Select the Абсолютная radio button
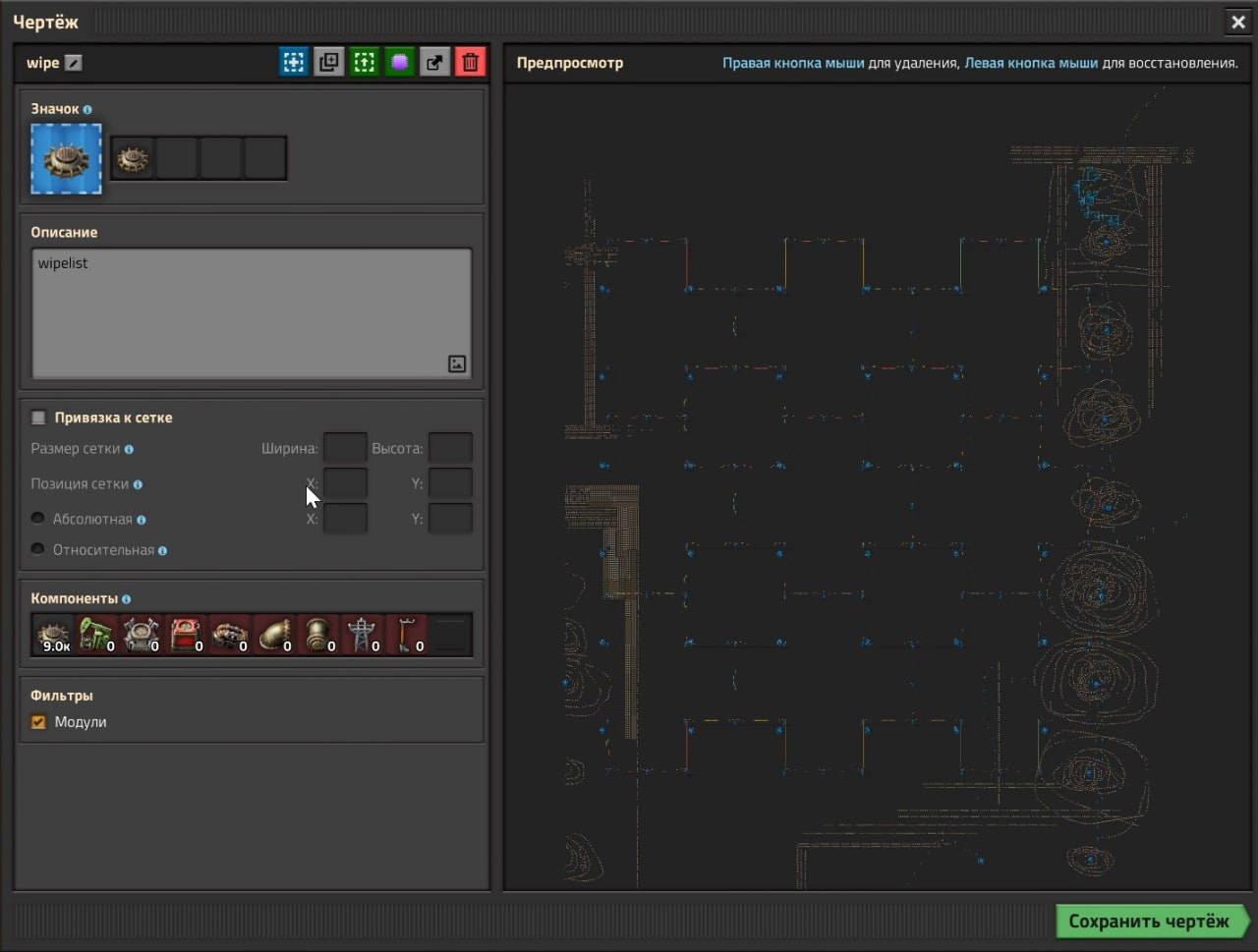This screenshot has width=1258, height=952. point(38,519)
